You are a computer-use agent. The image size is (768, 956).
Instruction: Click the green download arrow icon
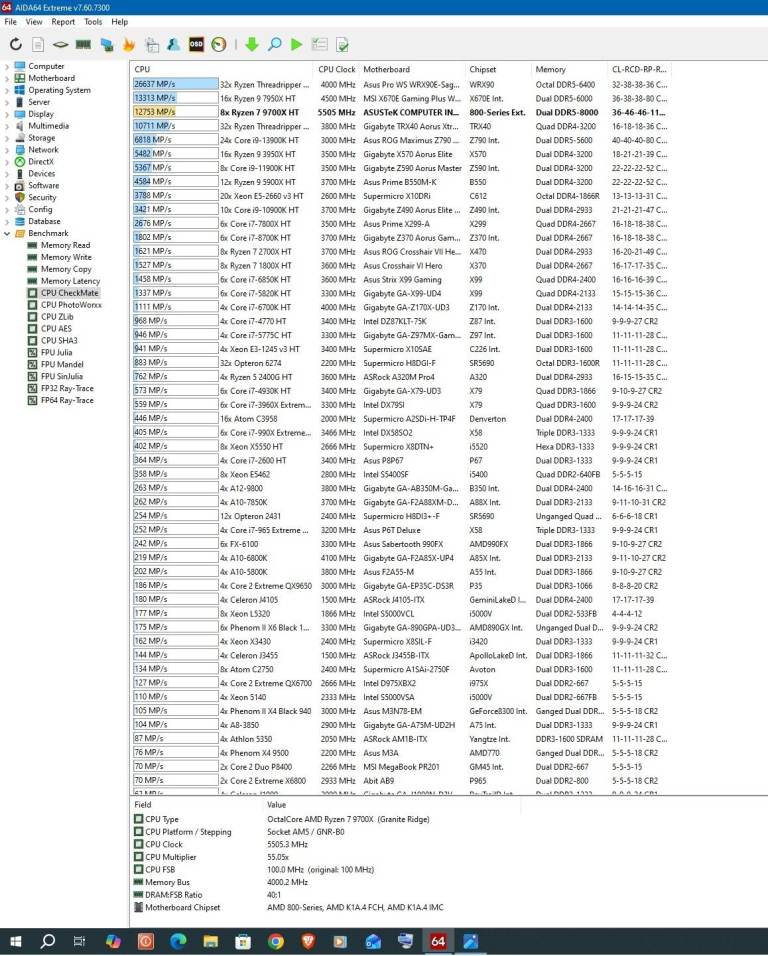pyautogui.click(x=251, y=44)
